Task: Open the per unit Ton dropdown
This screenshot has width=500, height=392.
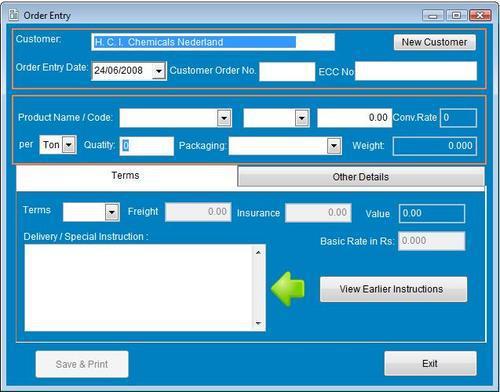Action: [69, 145]
